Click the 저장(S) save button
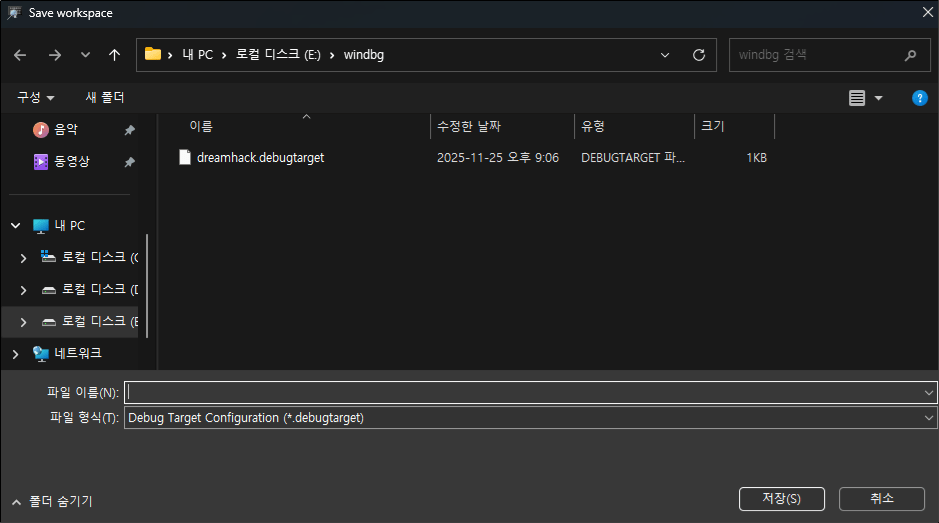 tap(781, 498)
